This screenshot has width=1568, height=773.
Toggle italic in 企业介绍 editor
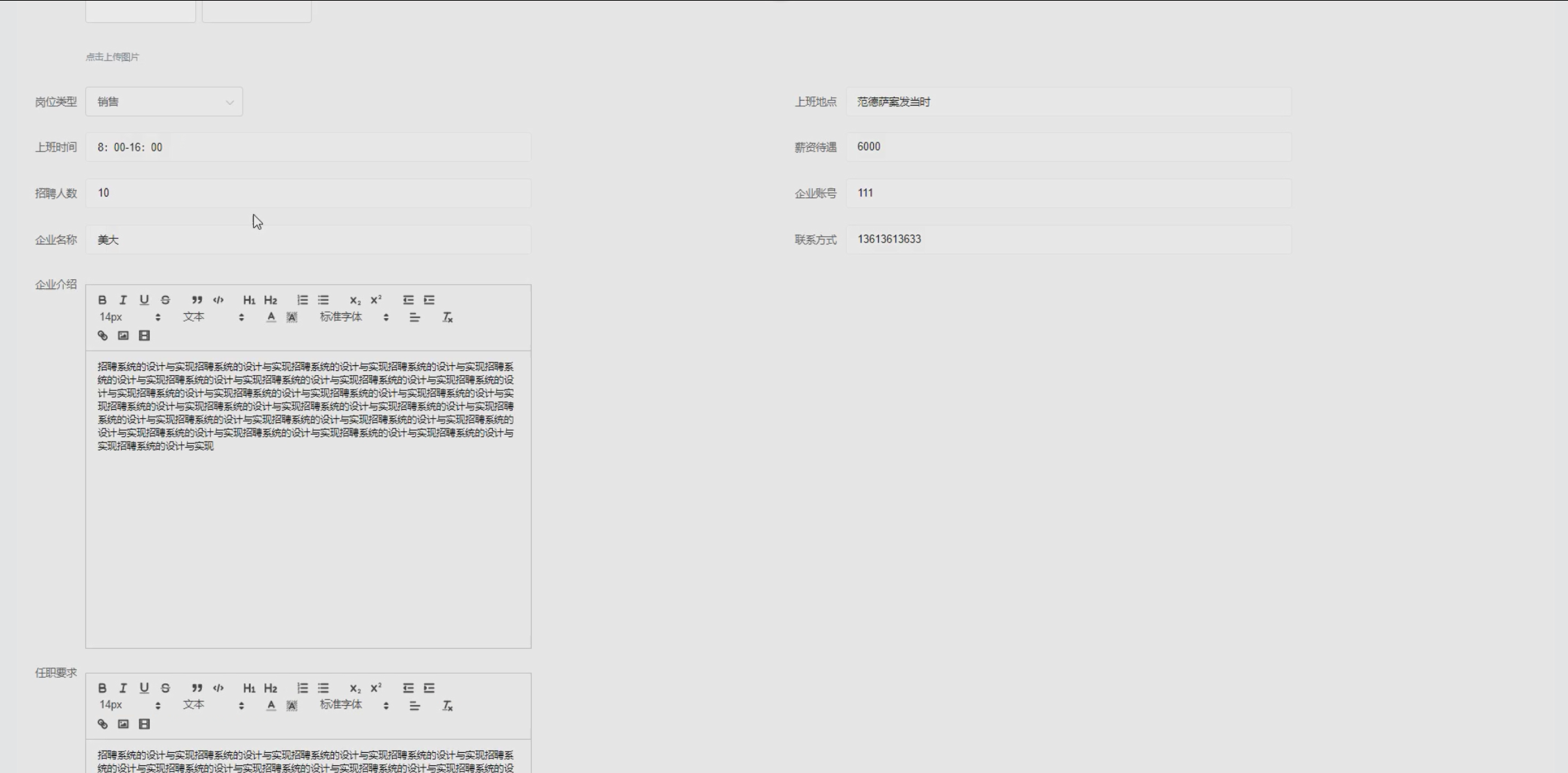click(x=123, y=300)
